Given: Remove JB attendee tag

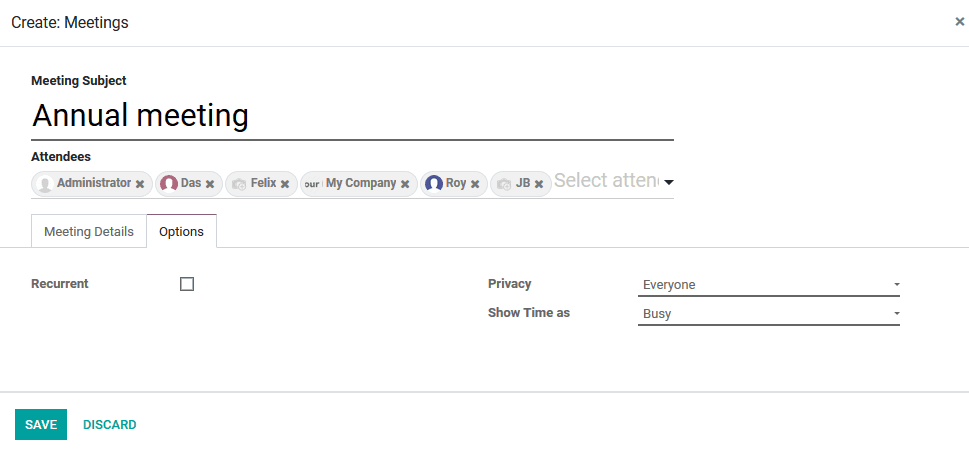Looking at the screenshot, I should click(x=539, y=184).
